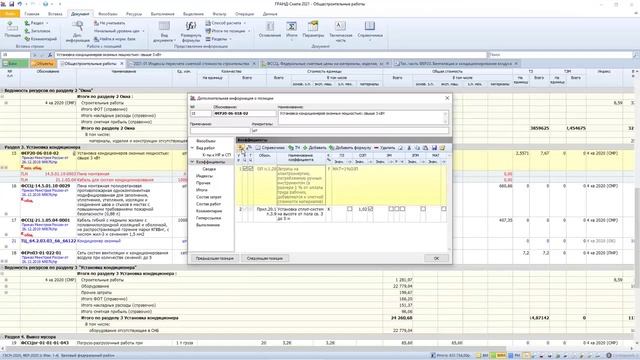Click the formula bar text field
Screen dimensions: 640x360
[270, 54]
